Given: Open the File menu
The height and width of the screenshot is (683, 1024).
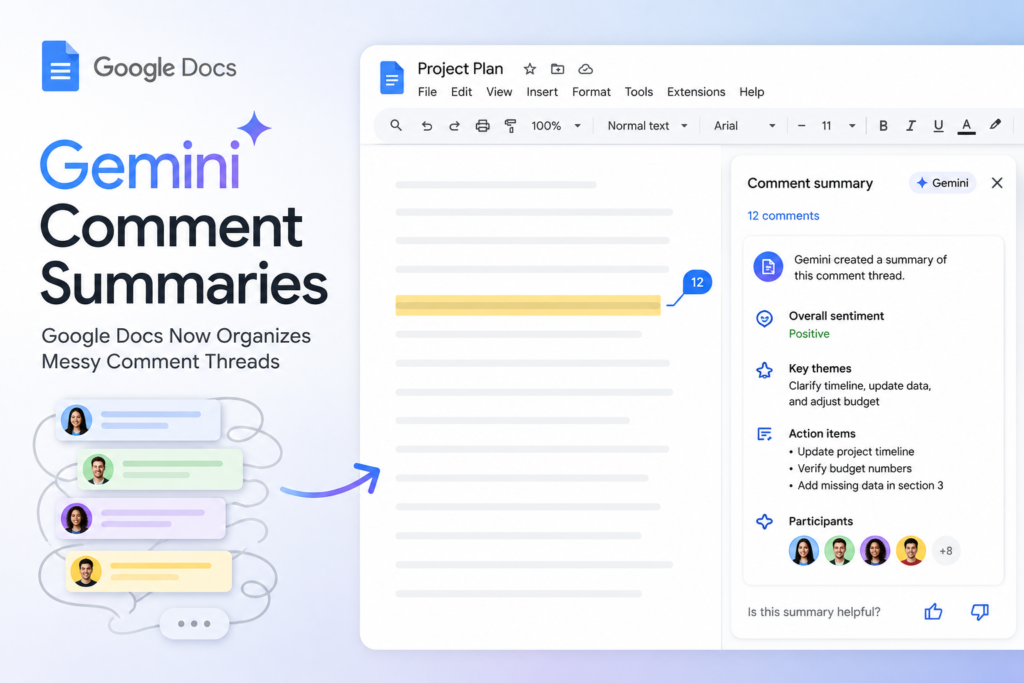Looking at the screenshot, I should [x=427, y=92].
